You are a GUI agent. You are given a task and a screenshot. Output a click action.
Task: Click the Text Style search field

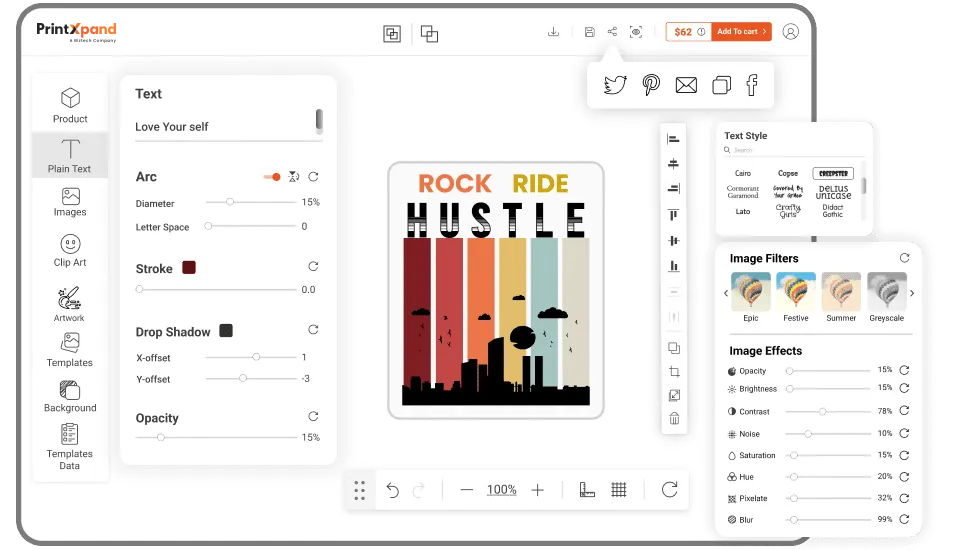coord(793,150)
